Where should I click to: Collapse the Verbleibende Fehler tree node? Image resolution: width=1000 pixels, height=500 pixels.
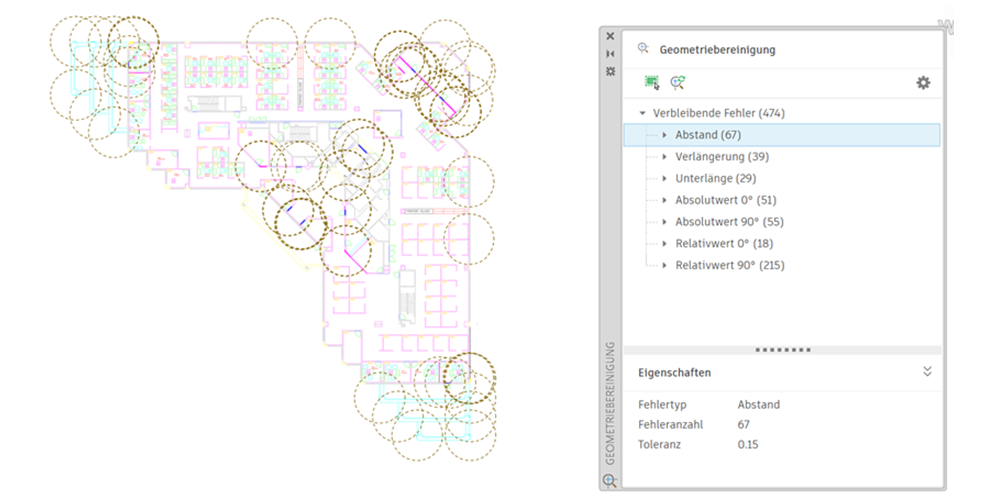[x=642, y=113]
